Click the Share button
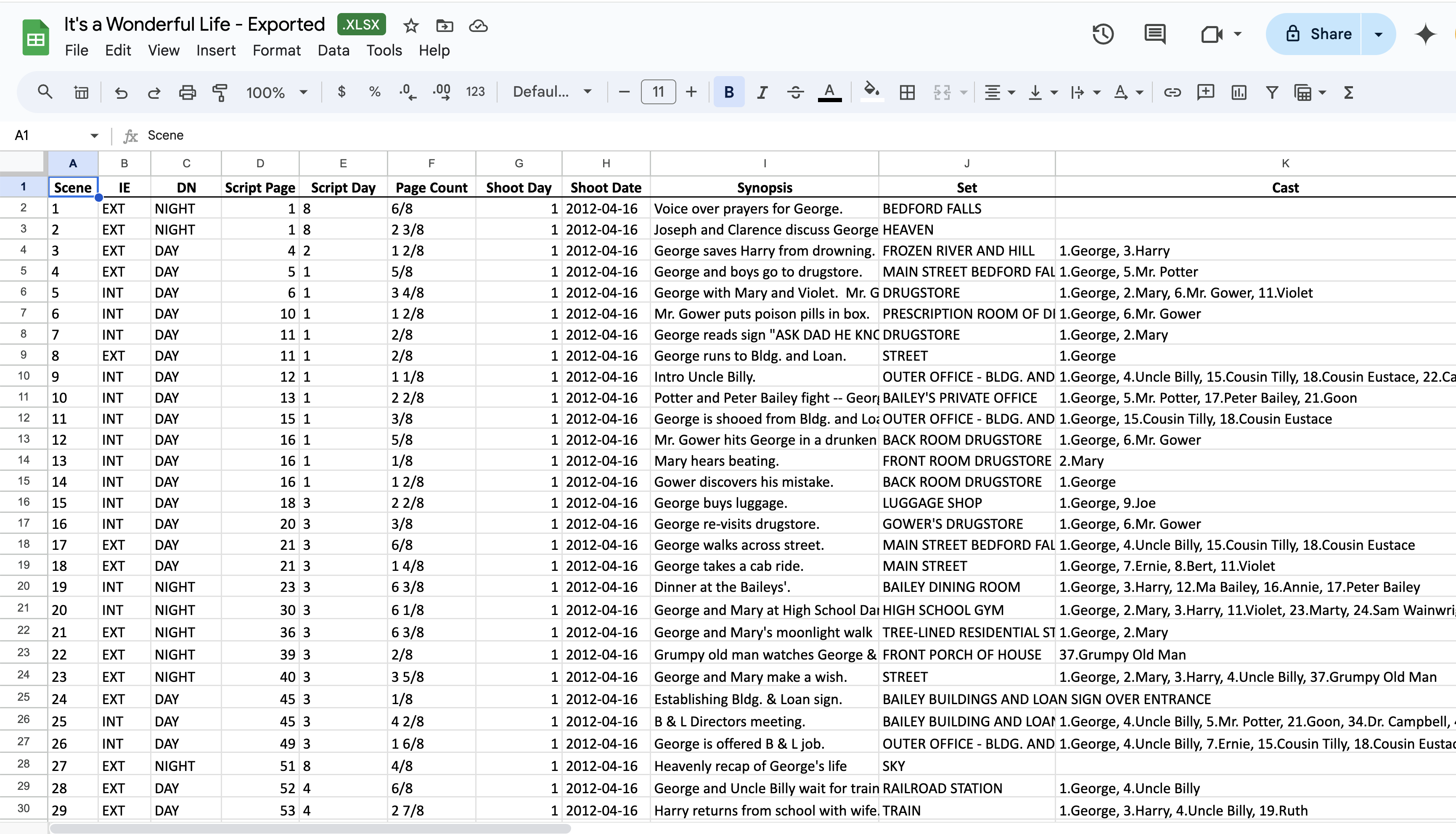The image size is (1456, 834). click(1314, 34)
